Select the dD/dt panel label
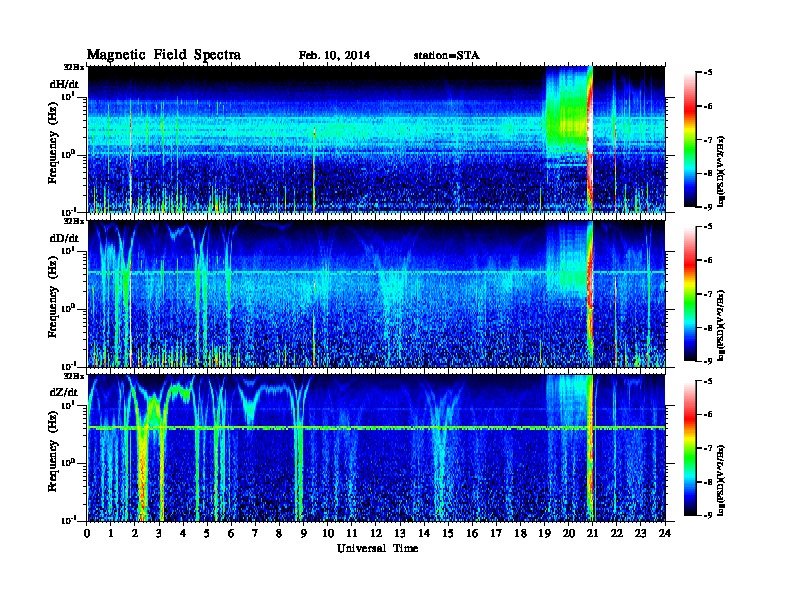 (64, 238)
